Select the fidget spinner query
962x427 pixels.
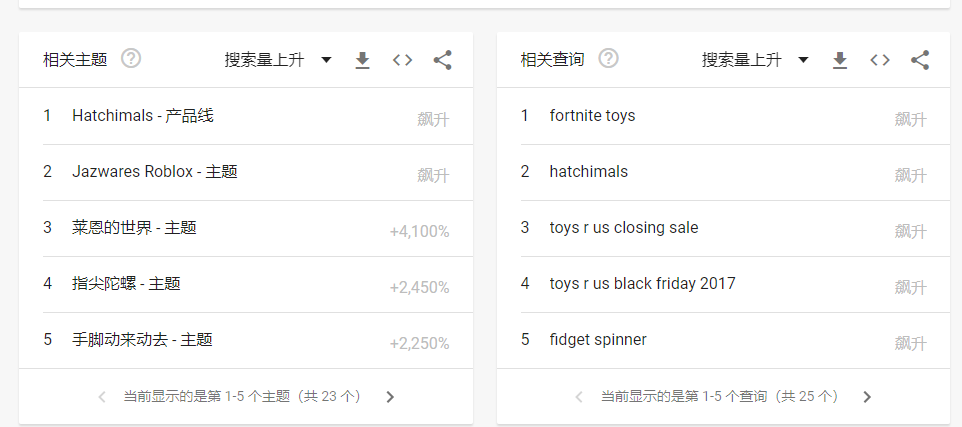point(598,340)
